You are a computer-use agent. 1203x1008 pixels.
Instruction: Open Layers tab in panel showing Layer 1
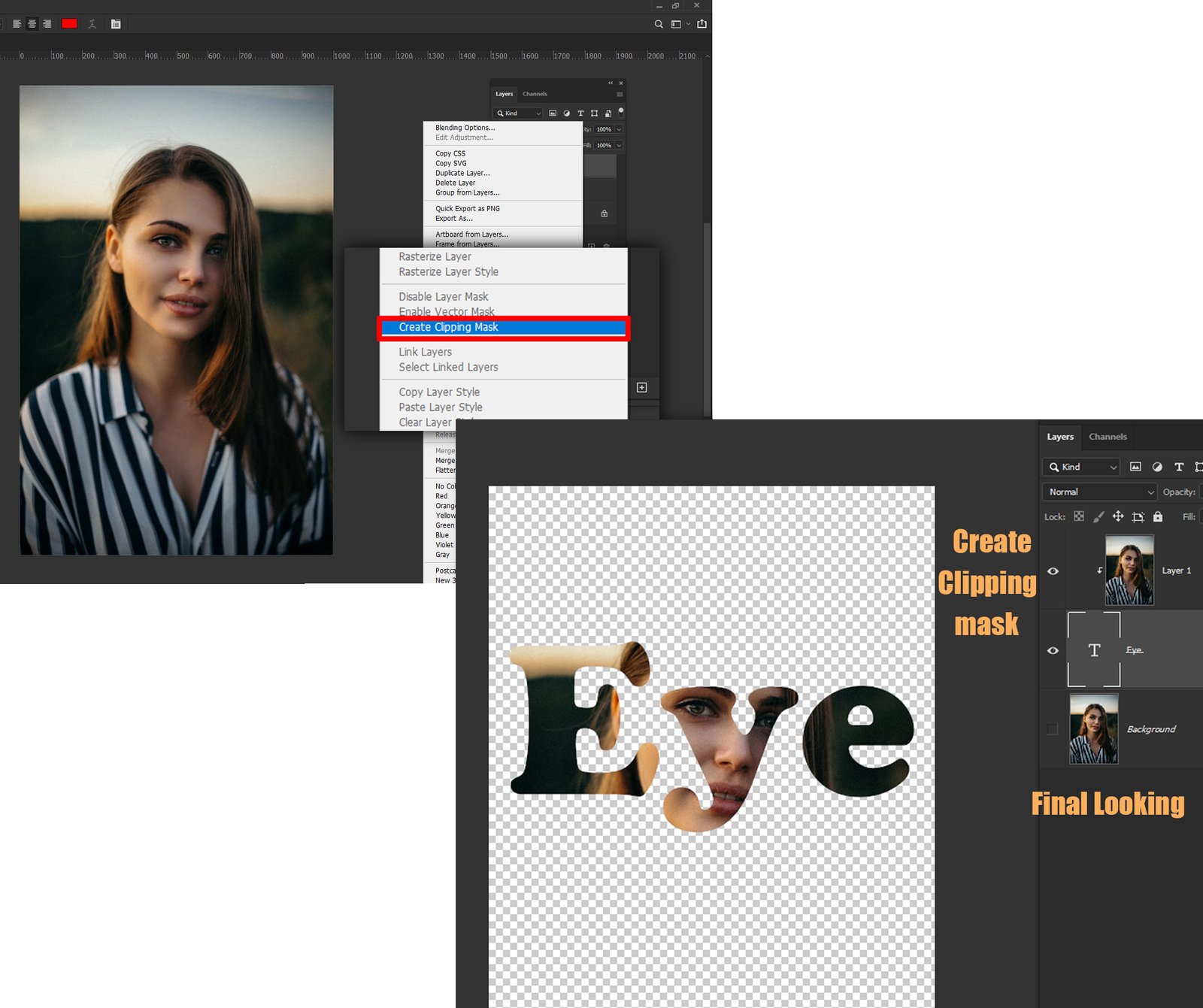tap(1060, 437)
